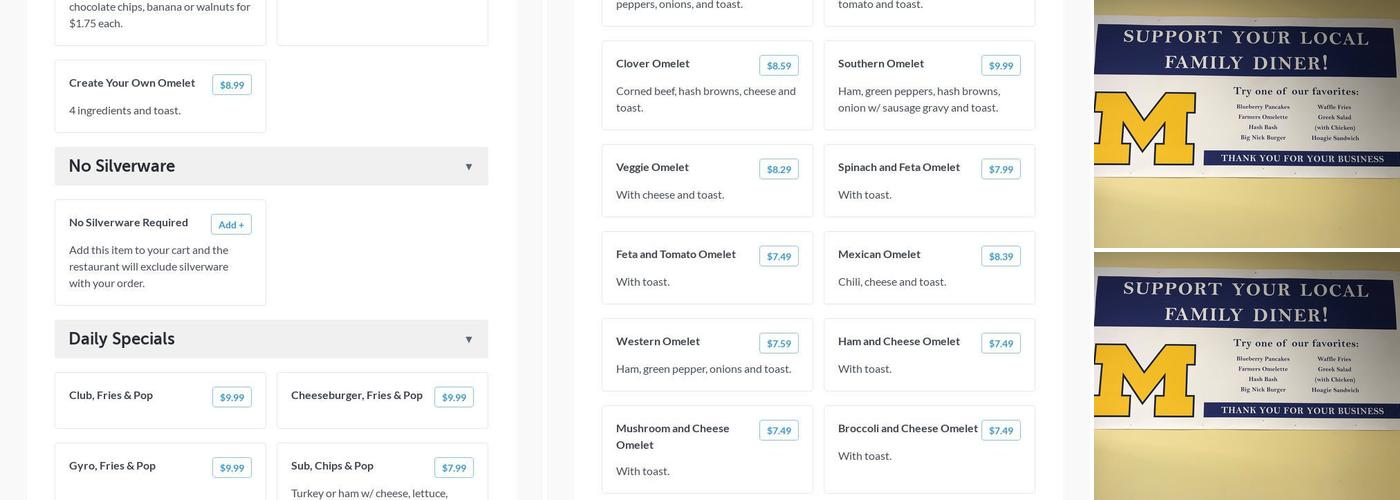Add Mushroom and Cheese Omelet to order
Screen dimensions: 1400x500
pos(778,431)
